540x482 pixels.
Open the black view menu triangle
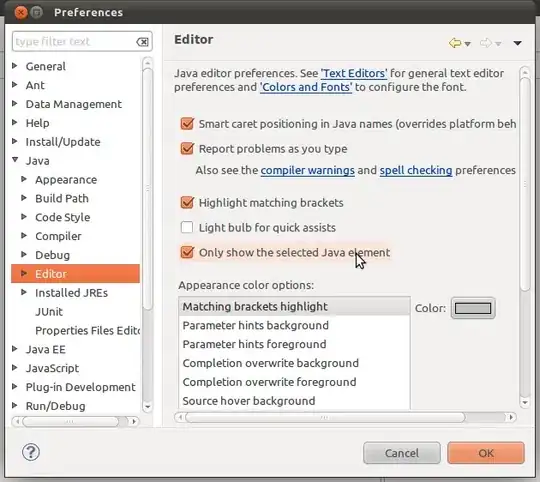pyautogui.click(x=517, y=43)
